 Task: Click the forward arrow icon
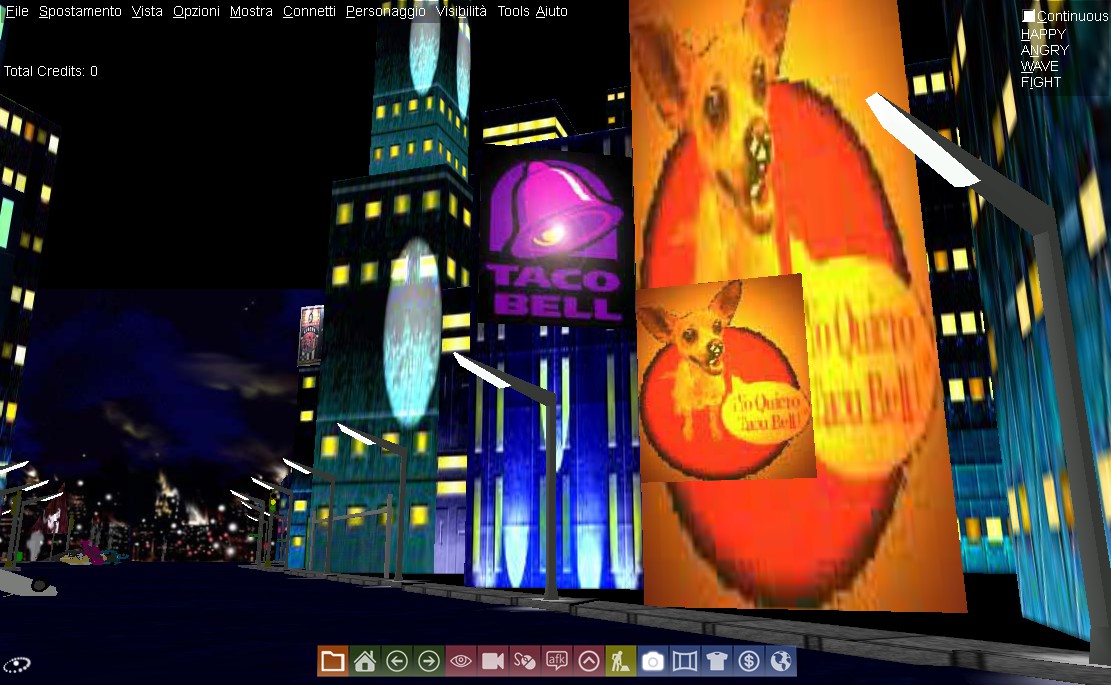[x=429, y=661]
